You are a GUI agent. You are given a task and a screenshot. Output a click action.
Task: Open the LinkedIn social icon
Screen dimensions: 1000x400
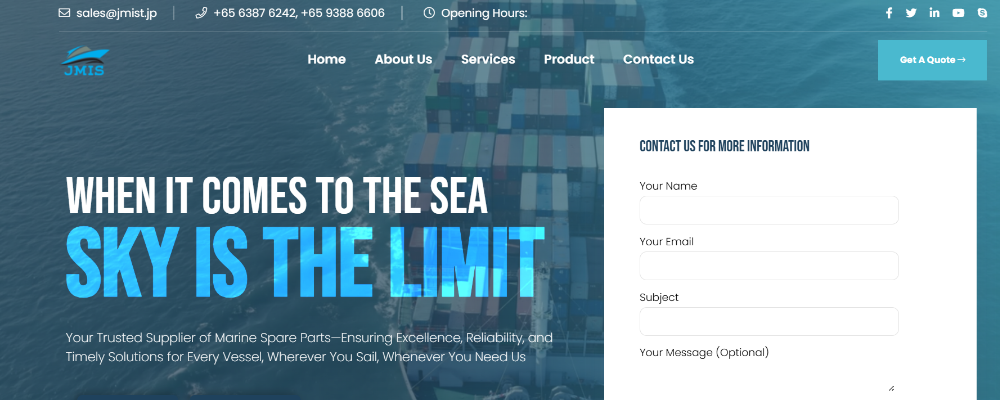pos(934,13)
